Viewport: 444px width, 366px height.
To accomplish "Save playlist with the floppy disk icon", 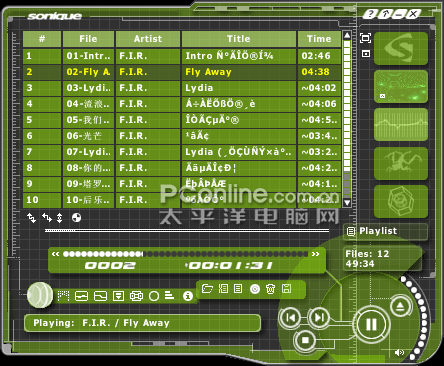I will coord(286,289).
